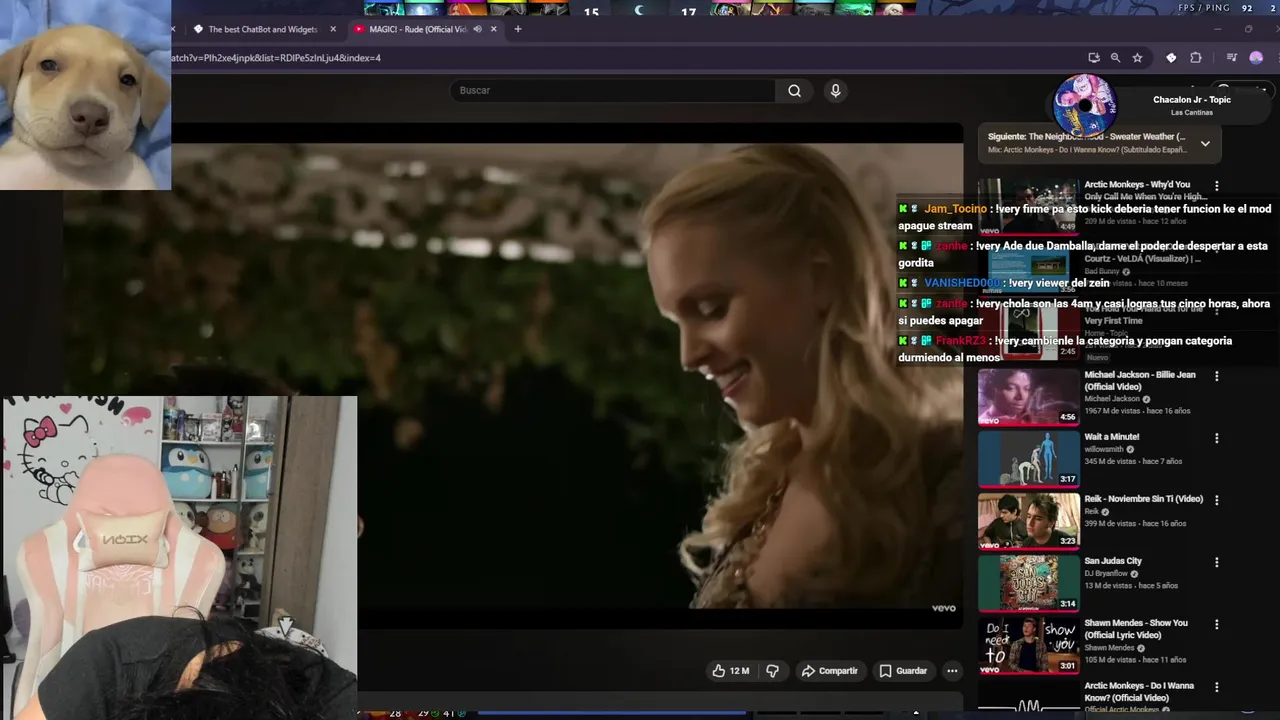Open options menu for Reik Noviembre Sin Ti
The width and height of the screenshot is (1280, 720).
(1217, 500)
